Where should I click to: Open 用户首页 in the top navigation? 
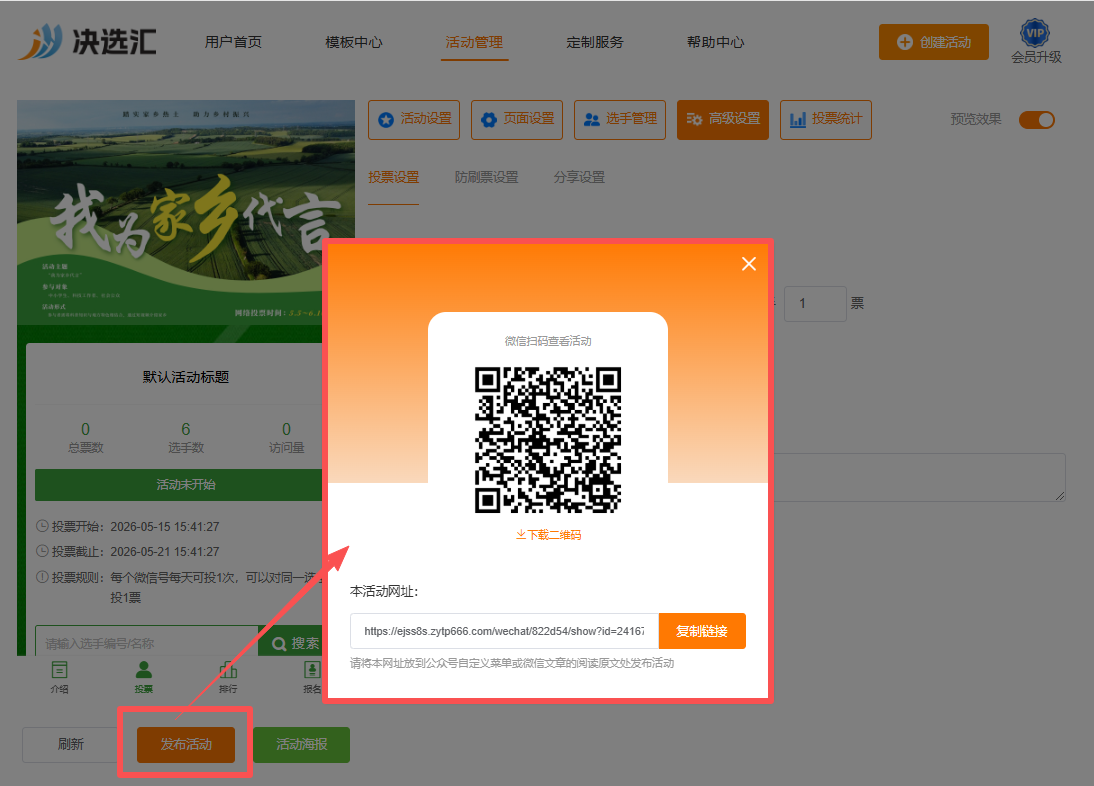pyautogui.click(x=233, y=42)
